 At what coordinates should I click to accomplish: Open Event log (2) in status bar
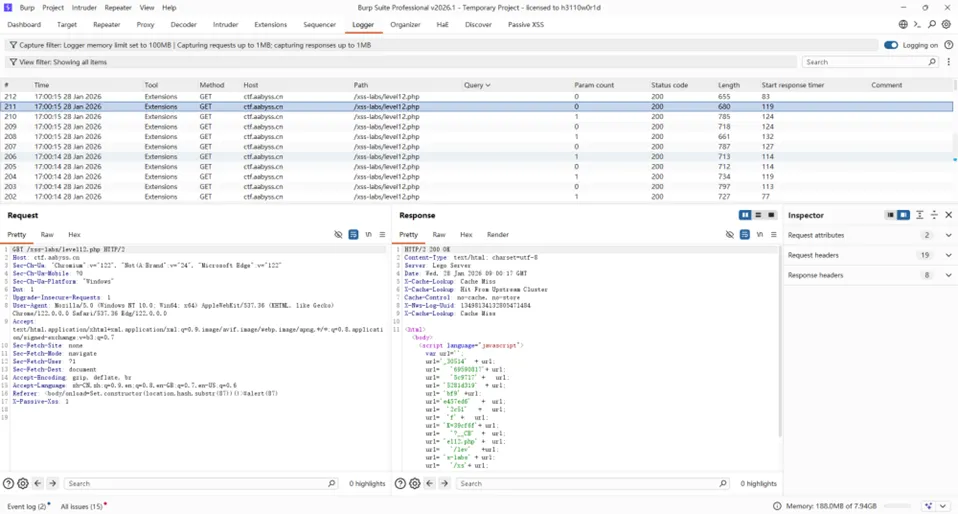[26, 507]
